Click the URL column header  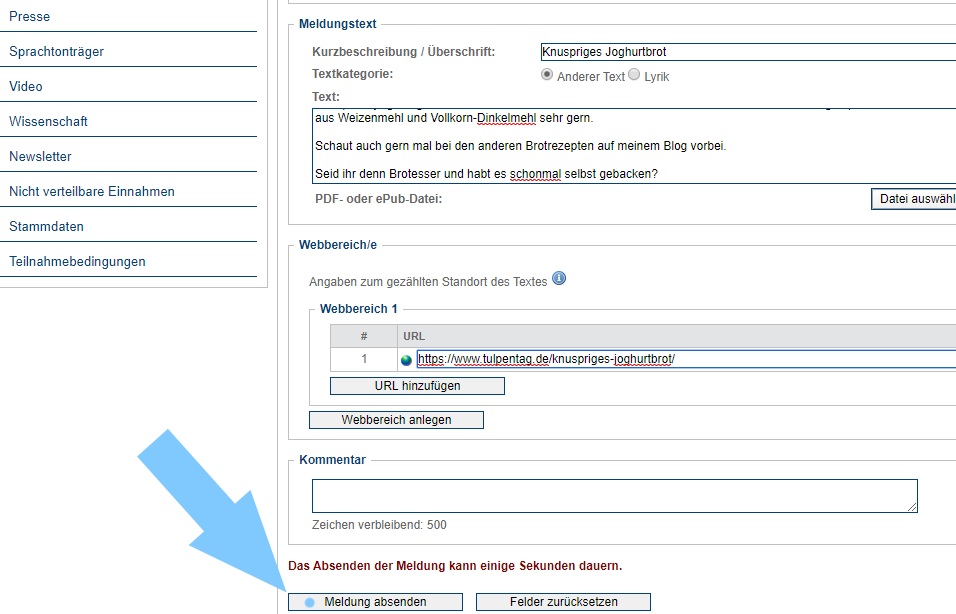pos(414,336)
